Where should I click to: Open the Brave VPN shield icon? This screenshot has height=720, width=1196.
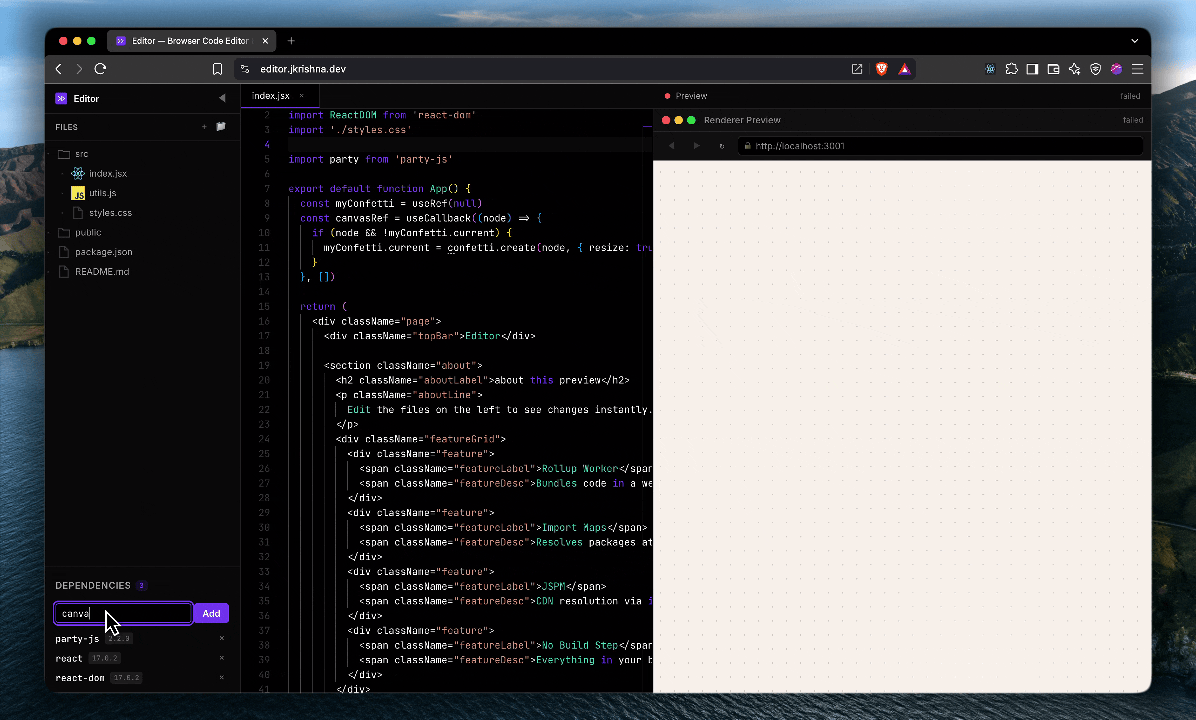(x=1095, y=69)
